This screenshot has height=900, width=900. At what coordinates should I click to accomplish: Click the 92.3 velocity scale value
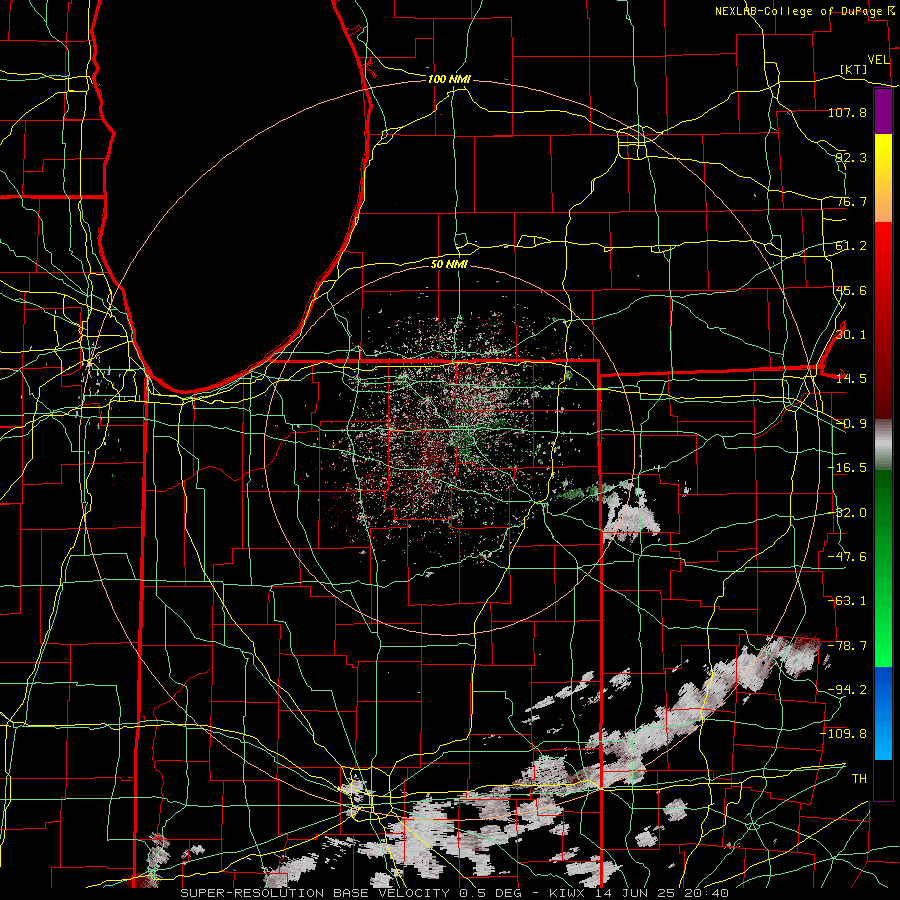[x=851, y=157]
